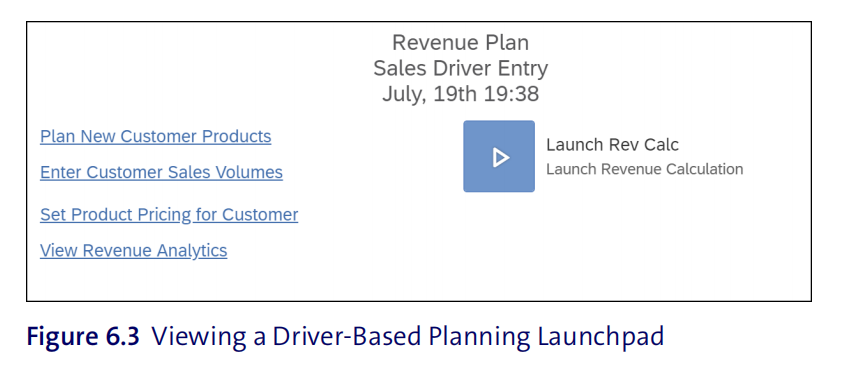Open Plan New Customer Products link

(x=155, y=136)
